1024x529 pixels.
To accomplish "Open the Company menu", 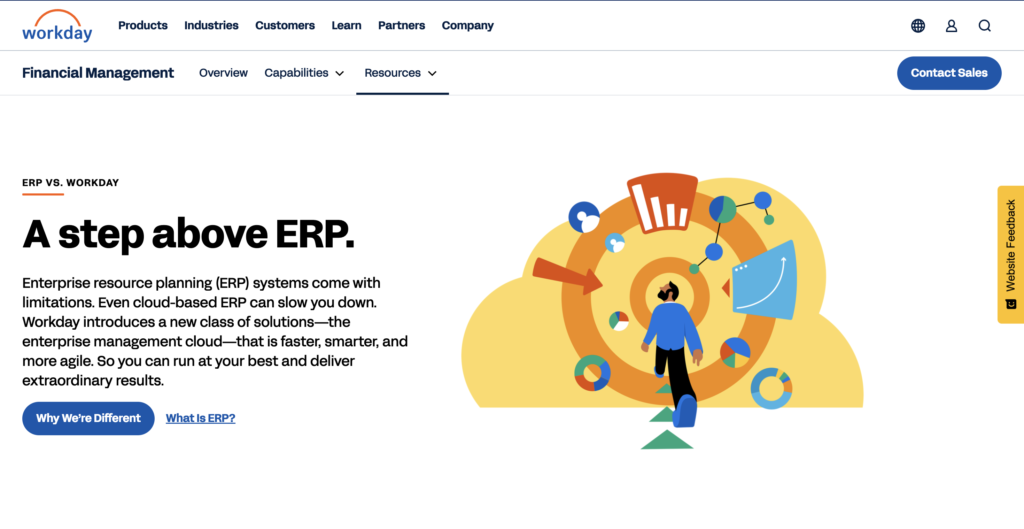I will (468, 25).
